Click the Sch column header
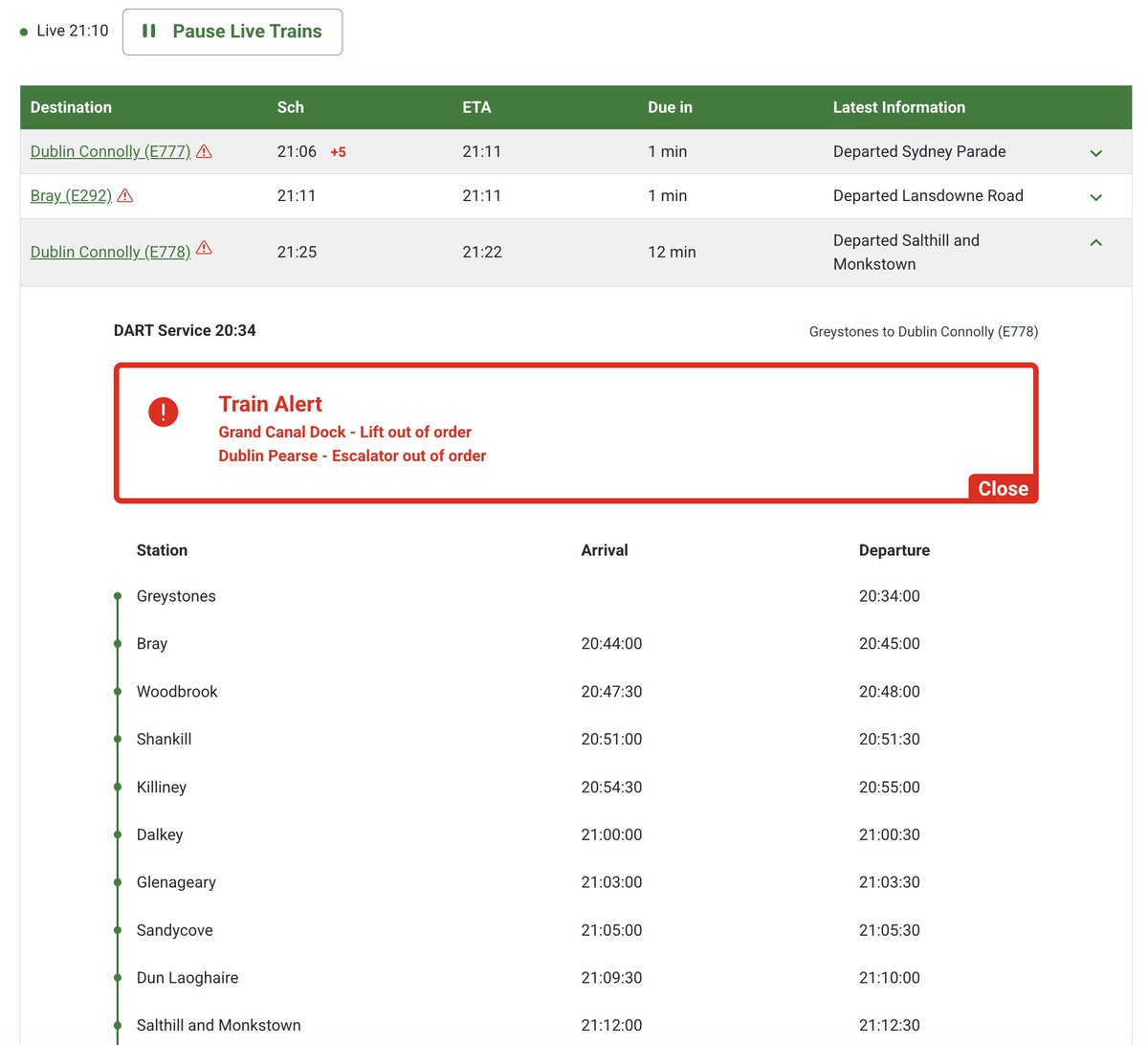Screen dimensions: 1148x1045 pos(291,107)
